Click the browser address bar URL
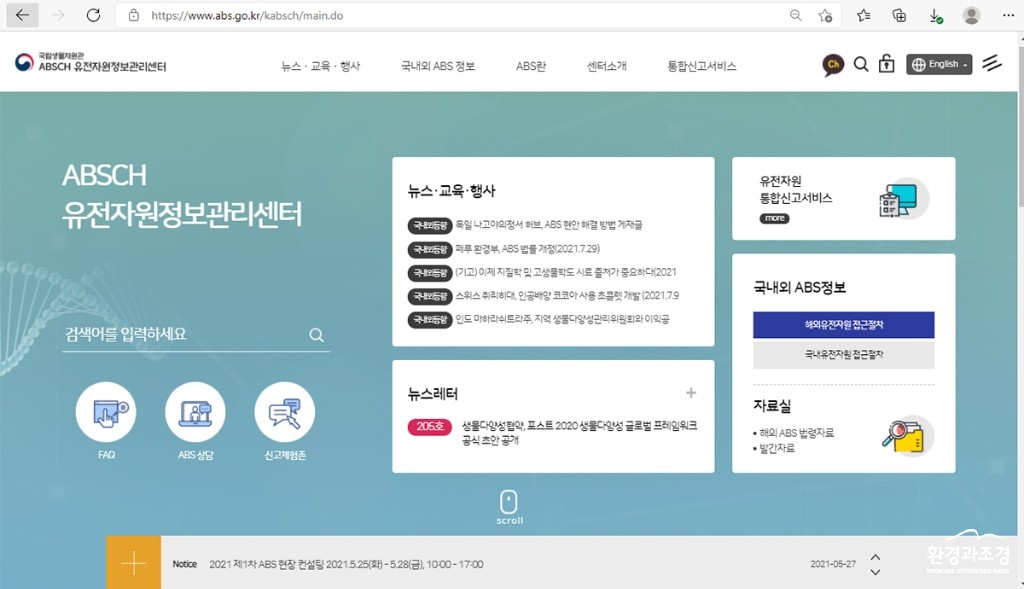Screen dimensions: 1024x589 click(247, 15)
